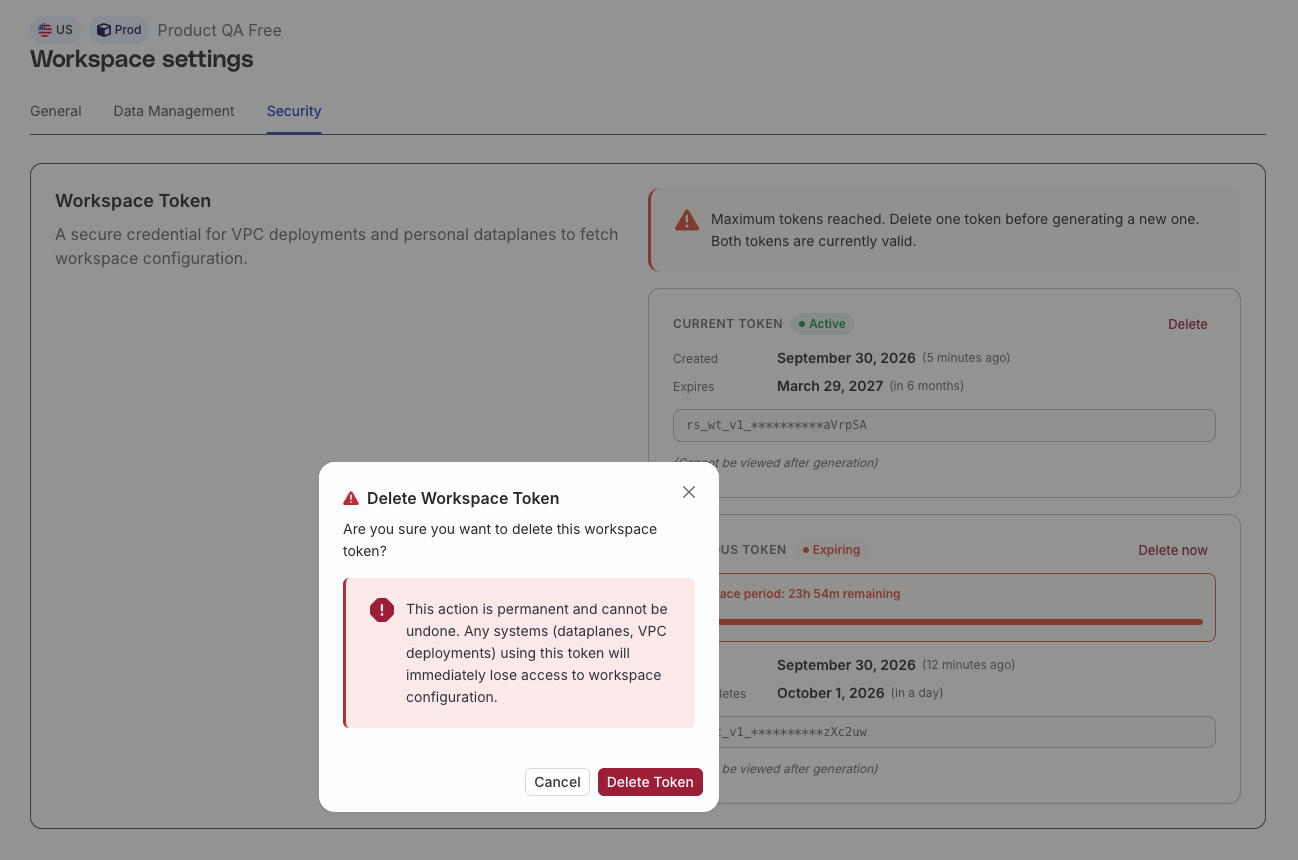
Task: Click the red exclamation icon in dialog warning
Action: 382,610
